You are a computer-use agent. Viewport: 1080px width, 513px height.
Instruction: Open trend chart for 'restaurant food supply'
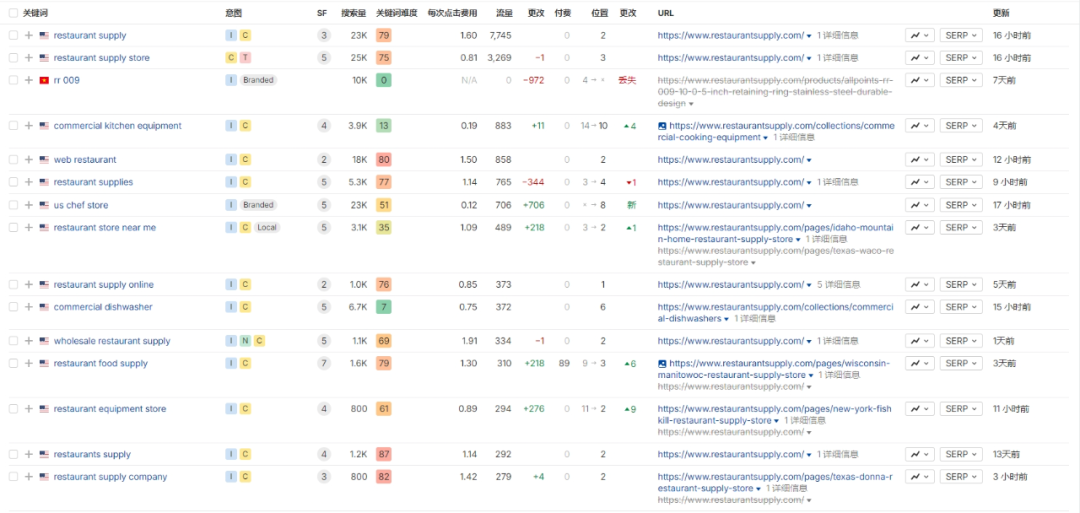coord(920,364)
